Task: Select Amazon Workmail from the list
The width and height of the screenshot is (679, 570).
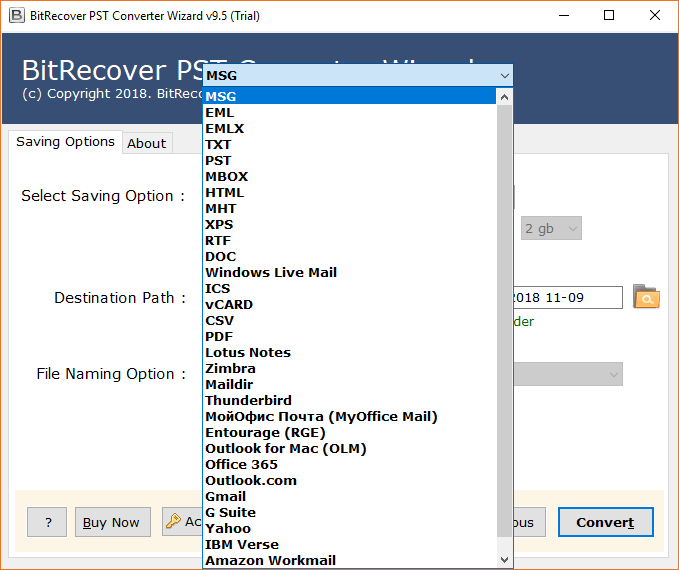Action: coord(349,560)
